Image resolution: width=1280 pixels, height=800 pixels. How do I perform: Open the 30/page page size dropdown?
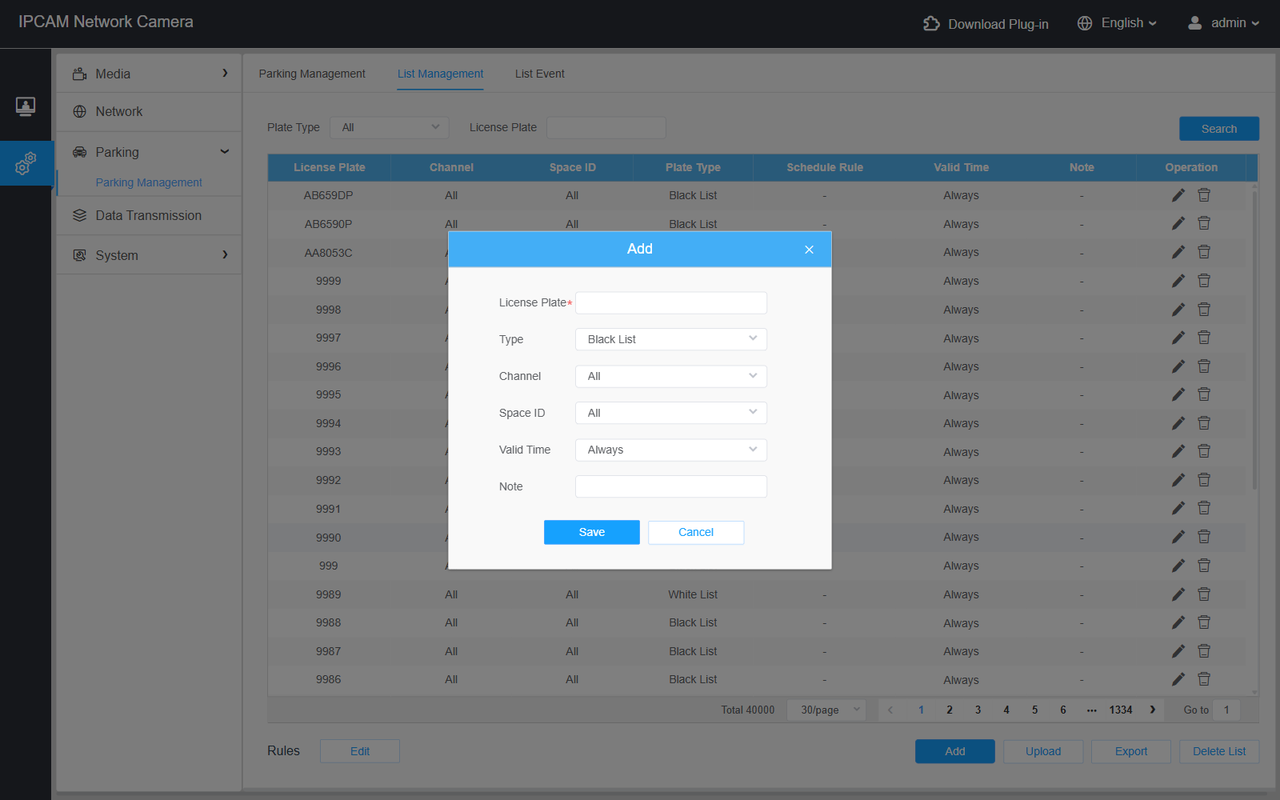[826, 710]
